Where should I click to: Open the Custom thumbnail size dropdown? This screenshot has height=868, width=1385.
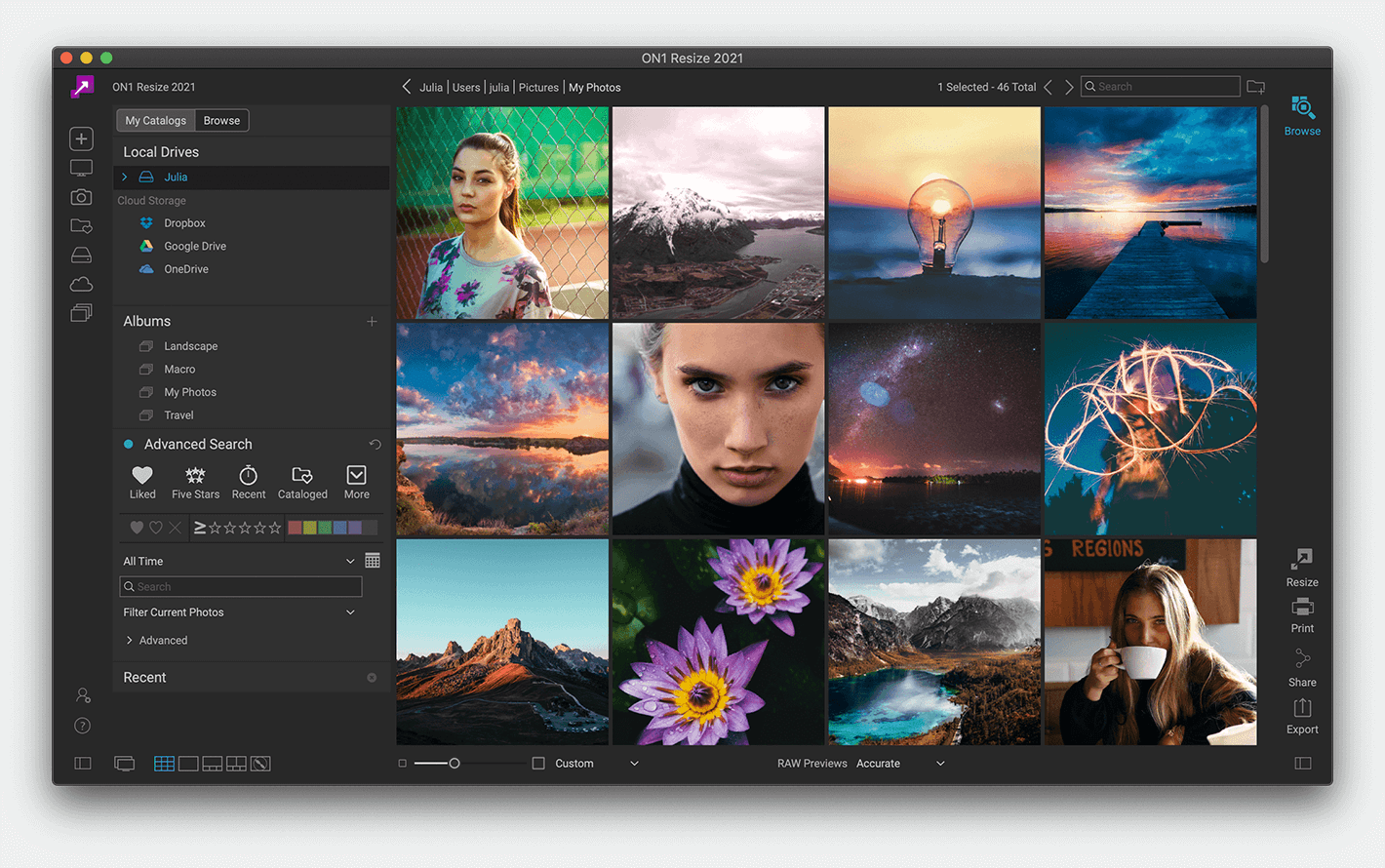tap(597, 764)
